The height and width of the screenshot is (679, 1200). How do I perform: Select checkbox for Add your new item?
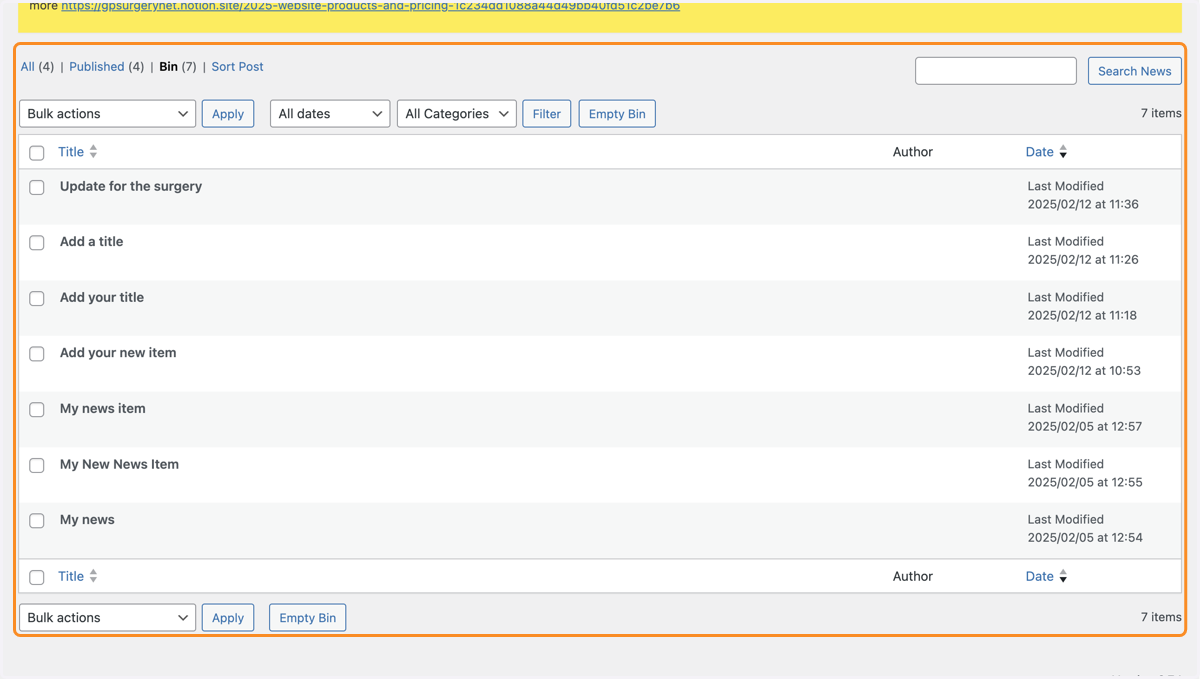(37, 354)
